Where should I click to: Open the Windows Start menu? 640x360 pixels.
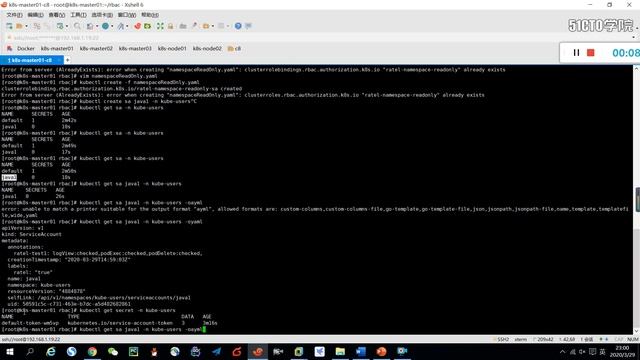[10, 351]
